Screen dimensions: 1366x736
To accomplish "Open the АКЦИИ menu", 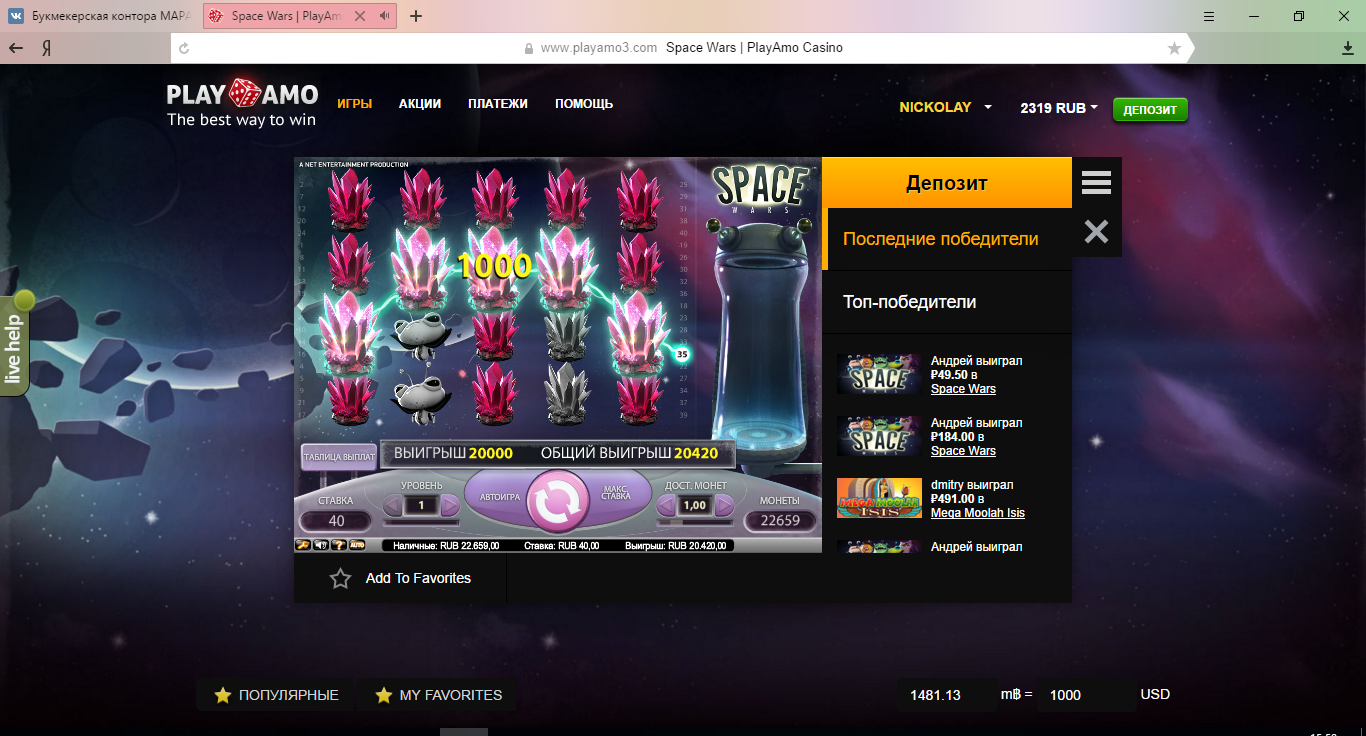I will [420, 104].
